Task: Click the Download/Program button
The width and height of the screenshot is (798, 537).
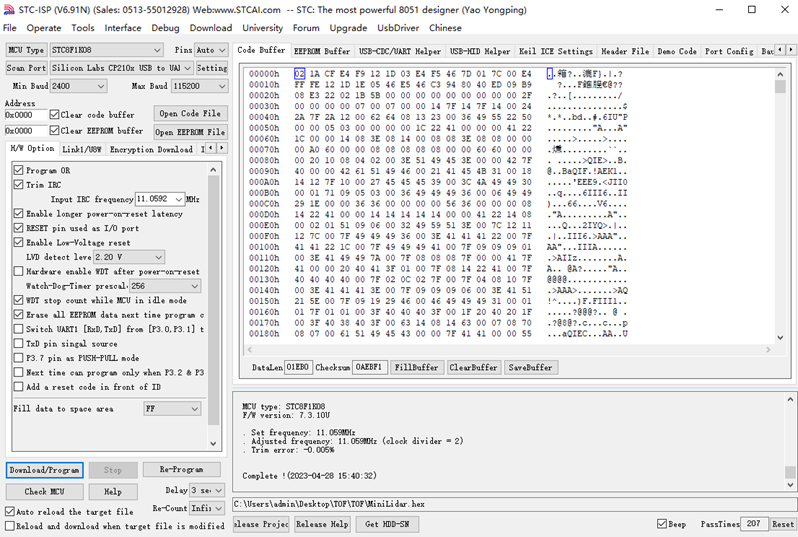Action: [45, 470]
